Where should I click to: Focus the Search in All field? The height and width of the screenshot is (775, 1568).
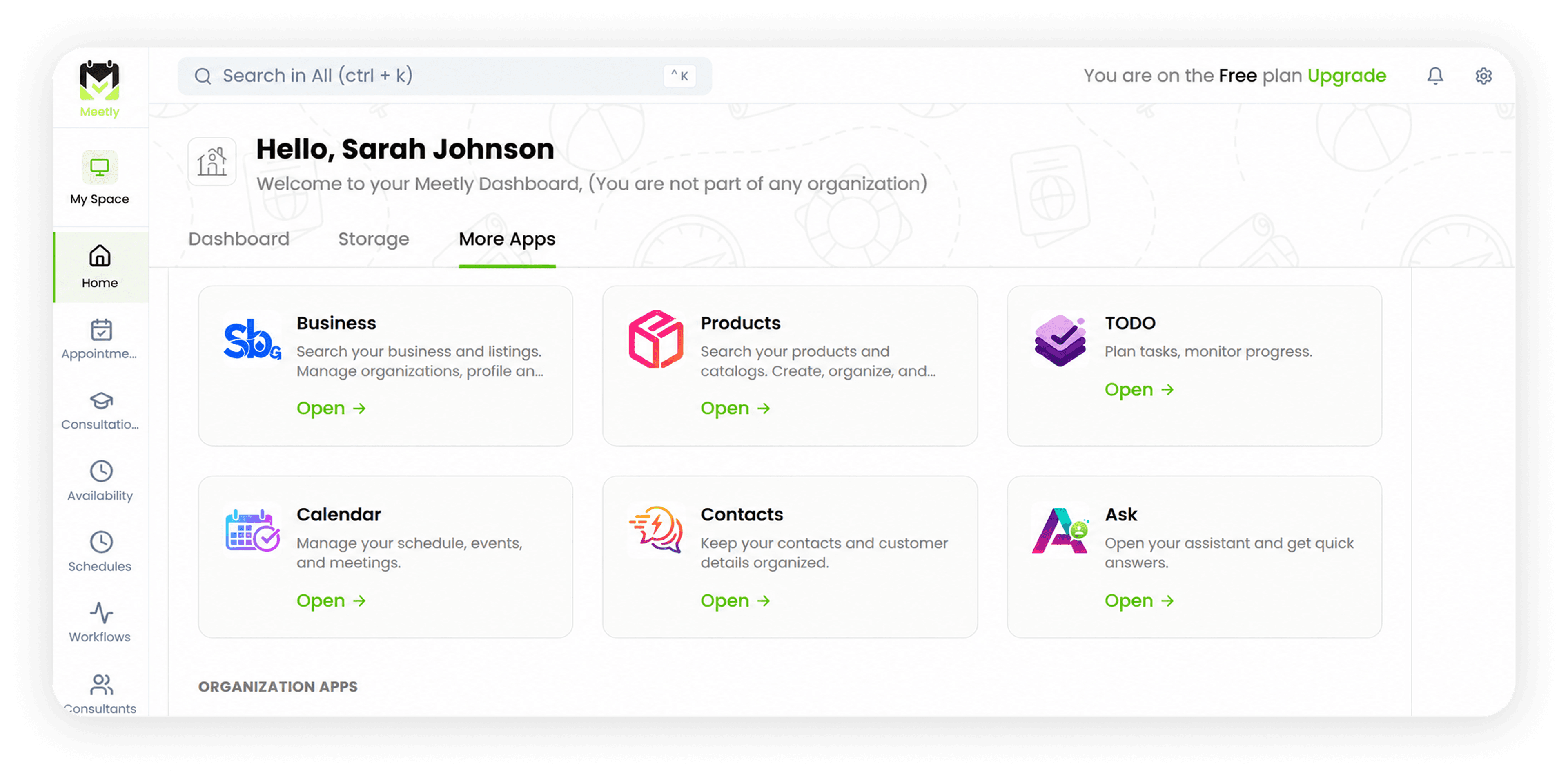(x=444, y=76)
